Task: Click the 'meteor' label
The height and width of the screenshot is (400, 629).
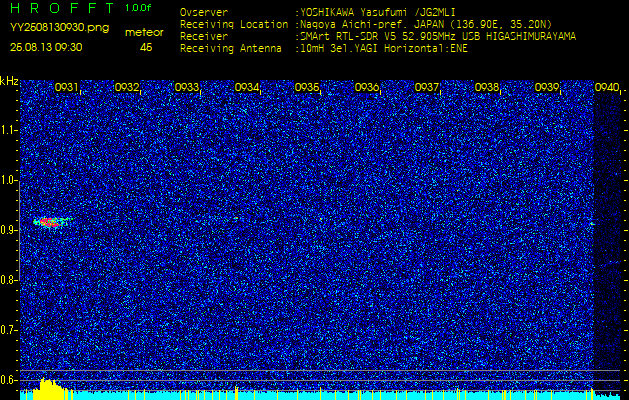Action: coord(144,33)
